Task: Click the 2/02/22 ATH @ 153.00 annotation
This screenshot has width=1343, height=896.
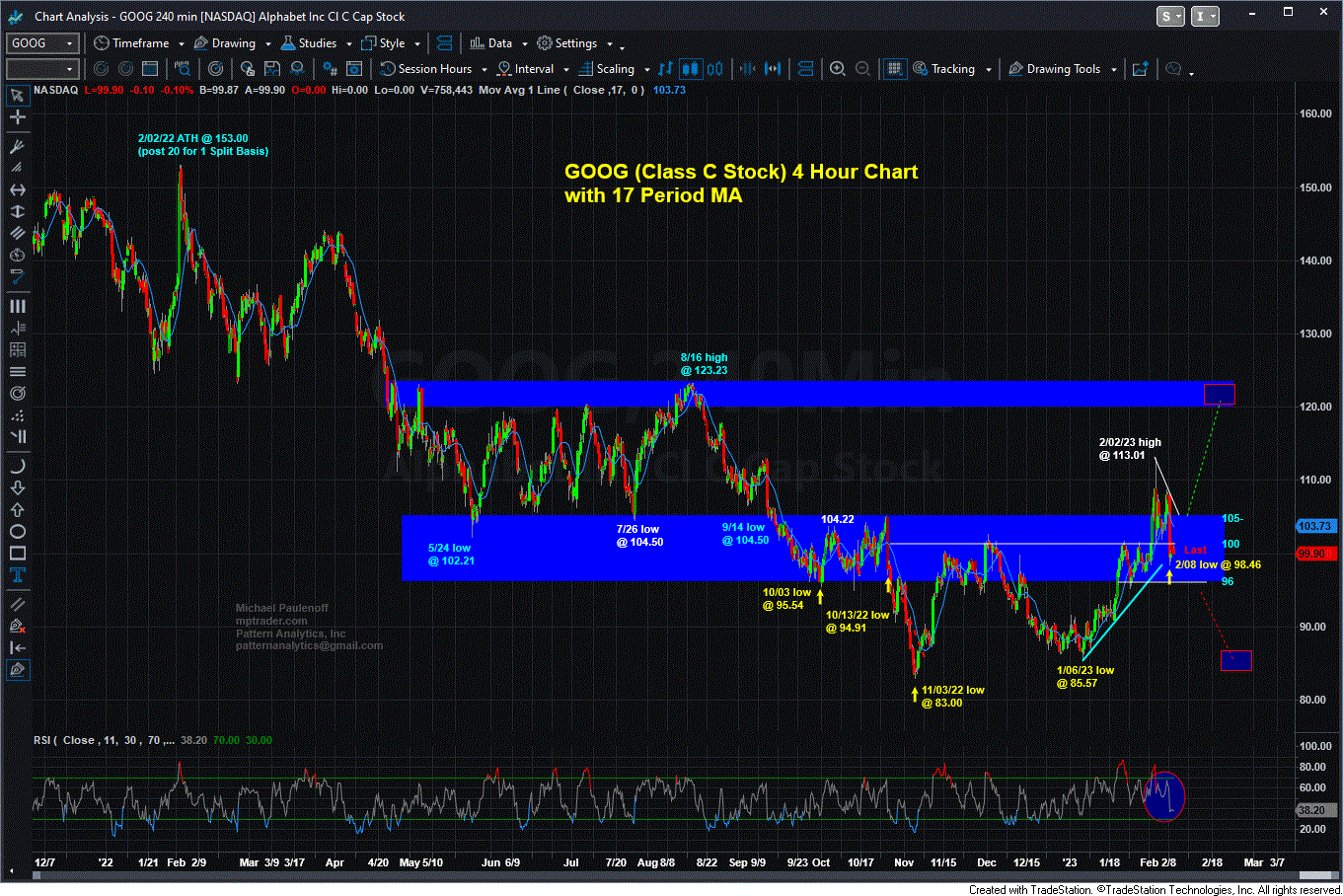Action: pos(203,145)
